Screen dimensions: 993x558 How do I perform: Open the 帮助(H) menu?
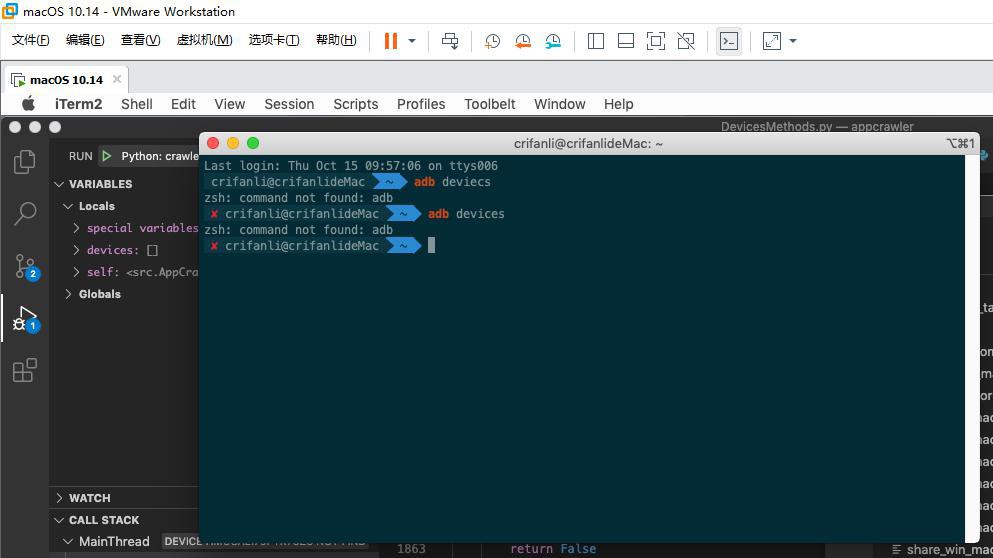click(x=336, y=40)
